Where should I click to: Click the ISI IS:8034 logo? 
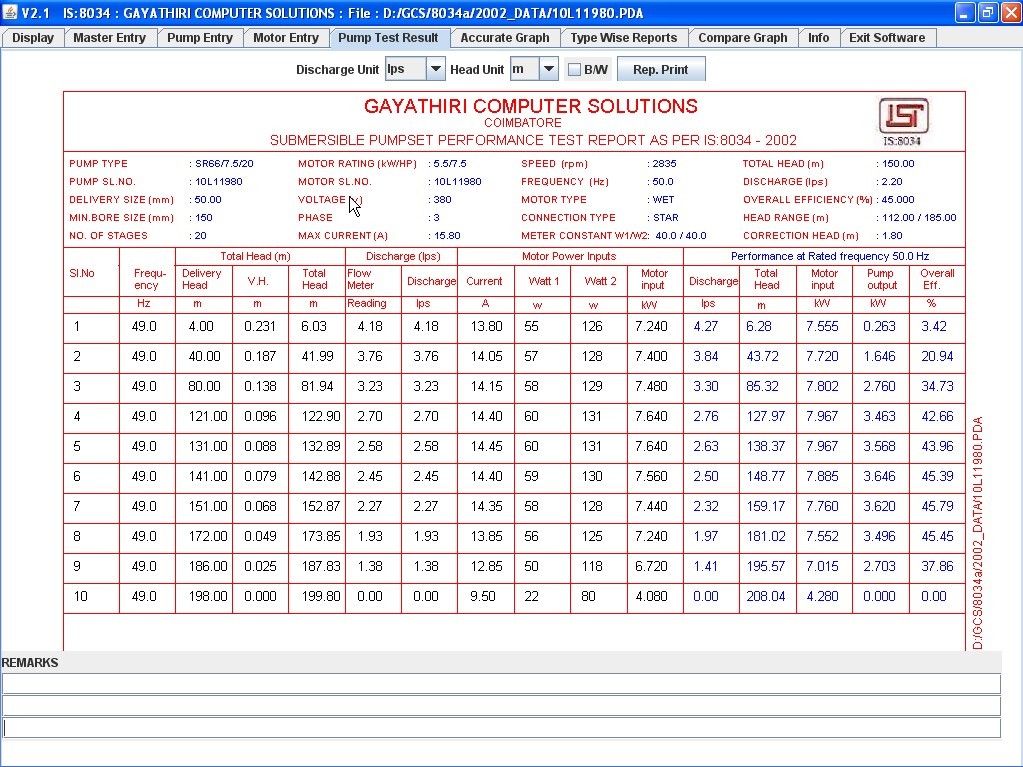[x=903, y=121]
